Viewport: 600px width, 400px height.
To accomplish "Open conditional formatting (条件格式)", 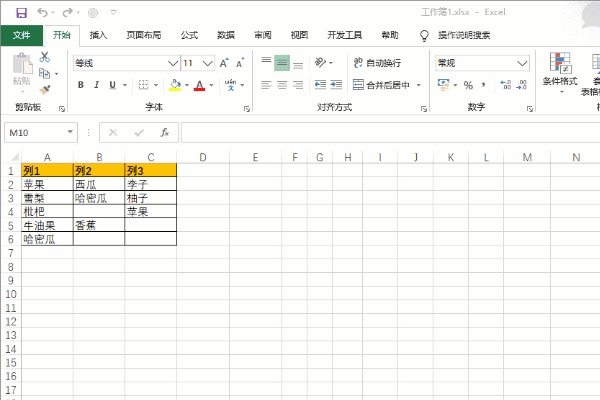I will 560,73.
